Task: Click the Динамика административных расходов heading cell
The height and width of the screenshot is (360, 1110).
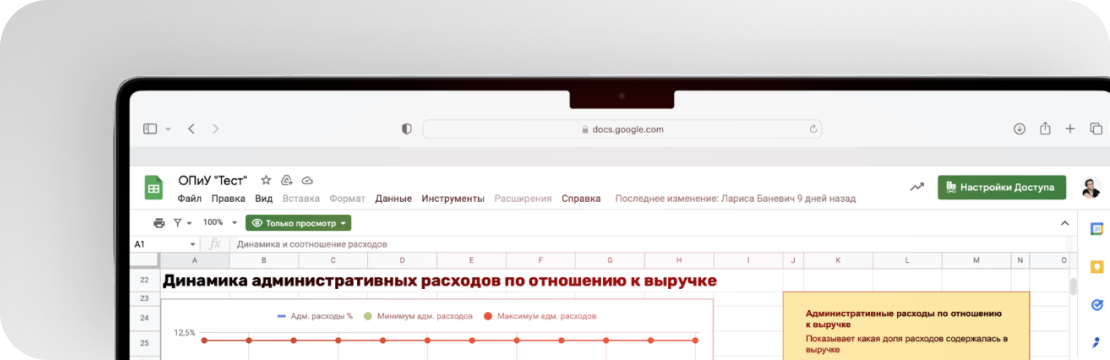Action: click(440, 281)
